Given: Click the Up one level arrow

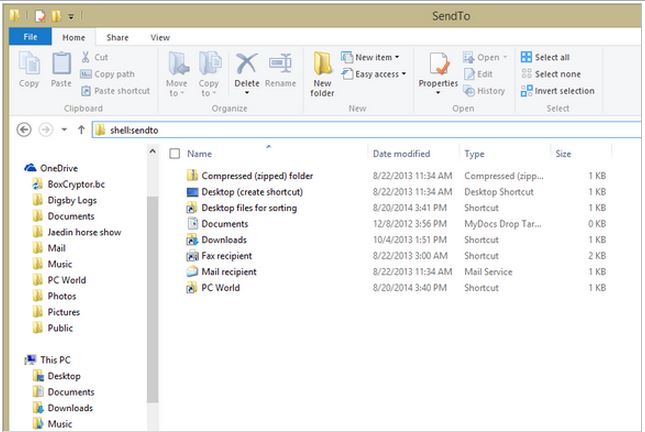Looking at the screenshot, I should (x=81, y=130).
